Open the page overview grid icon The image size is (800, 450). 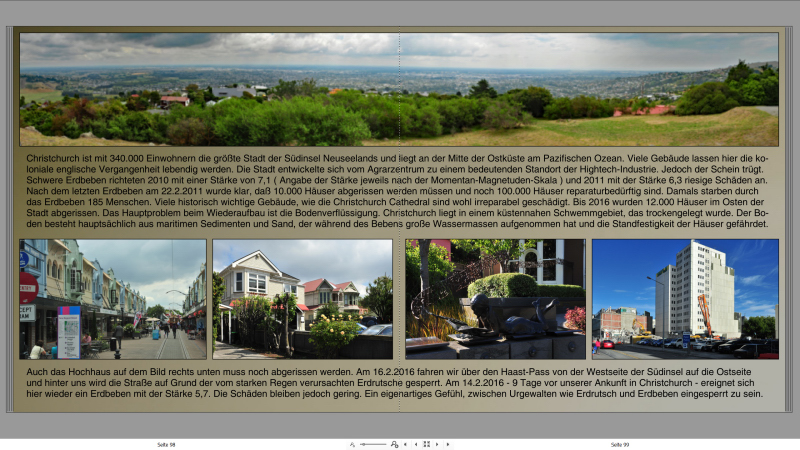click(427, 444)
